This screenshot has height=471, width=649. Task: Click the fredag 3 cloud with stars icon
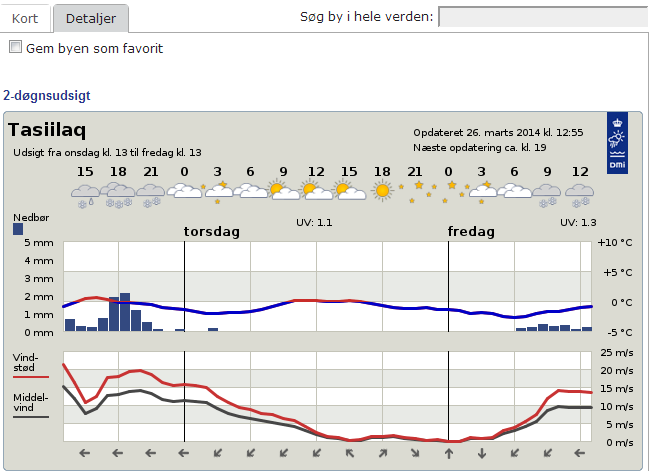482,193
